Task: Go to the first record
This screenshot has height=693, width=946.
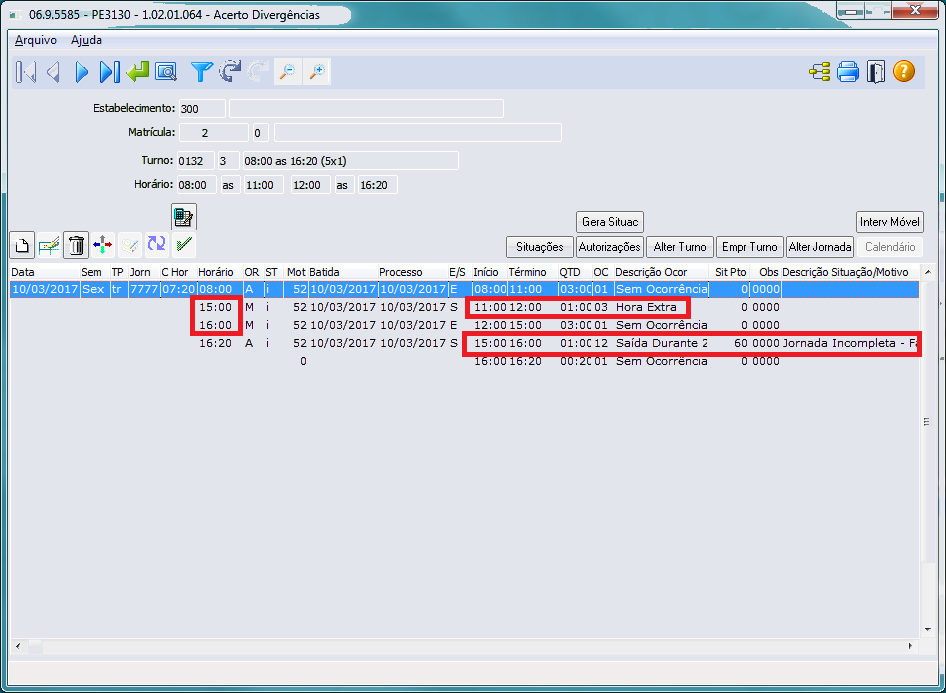Action: coord(25,72)
